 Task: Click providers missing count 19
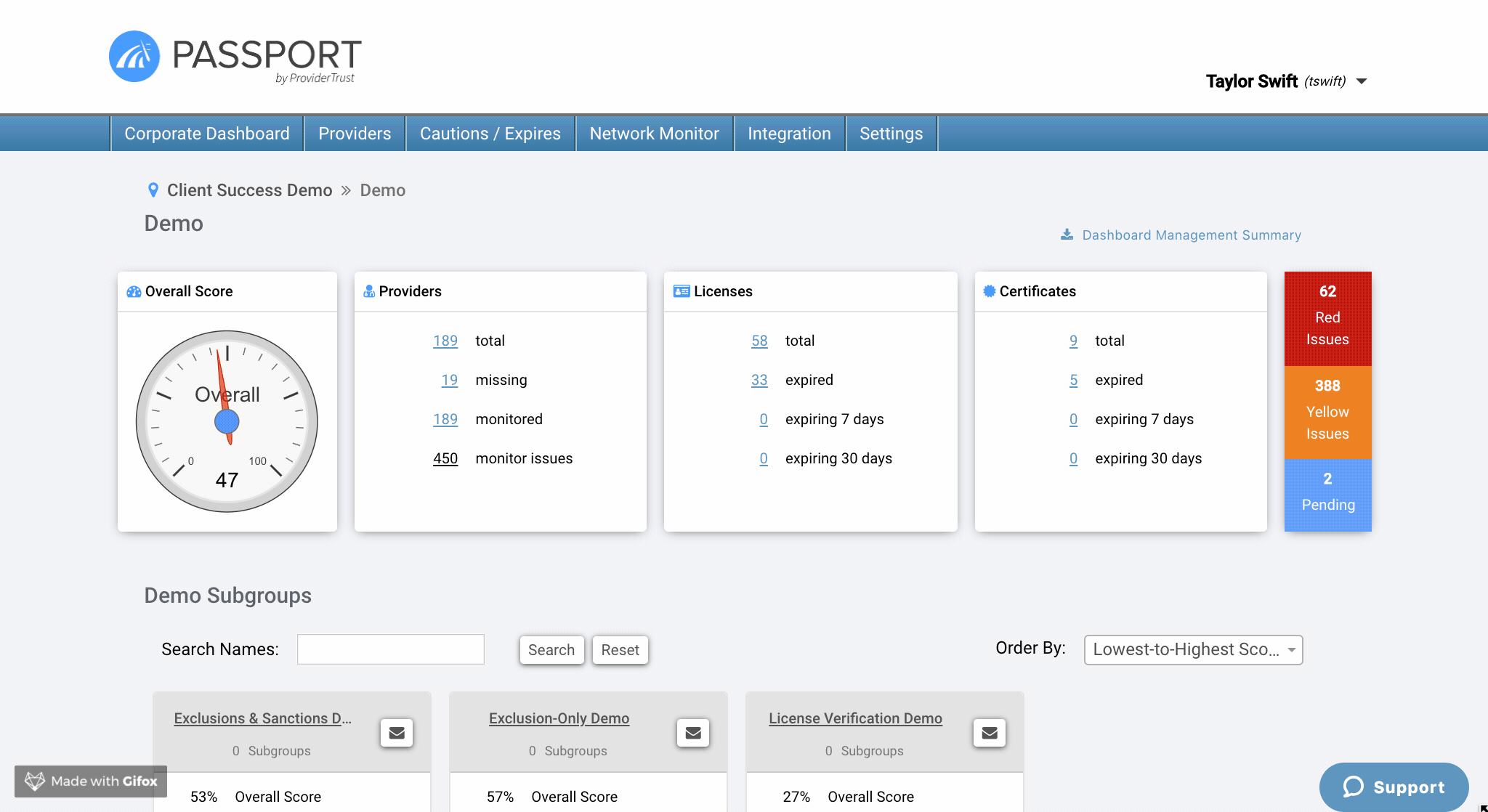pyautogui.click(x=450, y=380)
